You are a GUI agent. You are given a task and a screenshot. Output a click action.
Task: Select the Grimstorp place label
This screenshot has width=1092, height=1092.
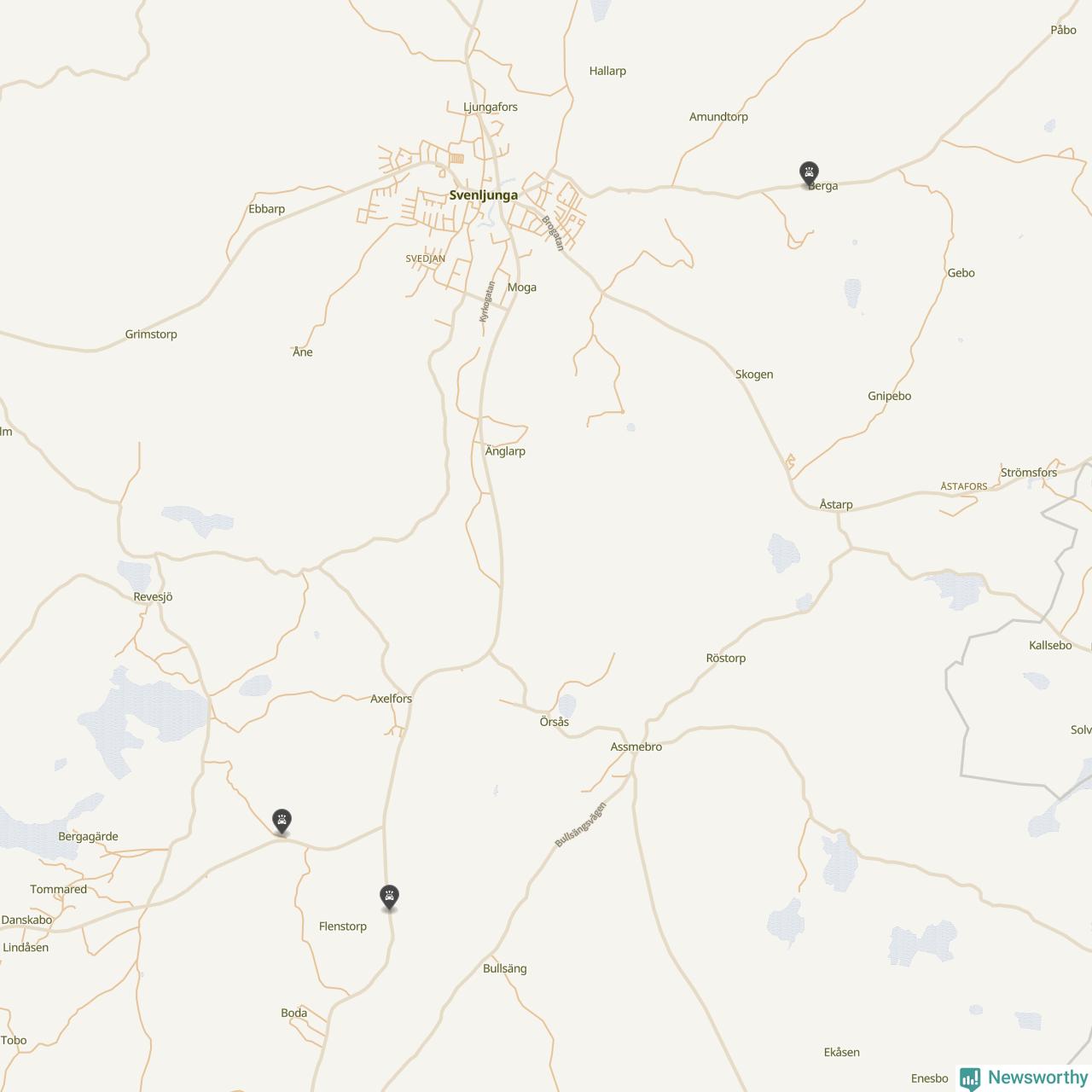151,334
